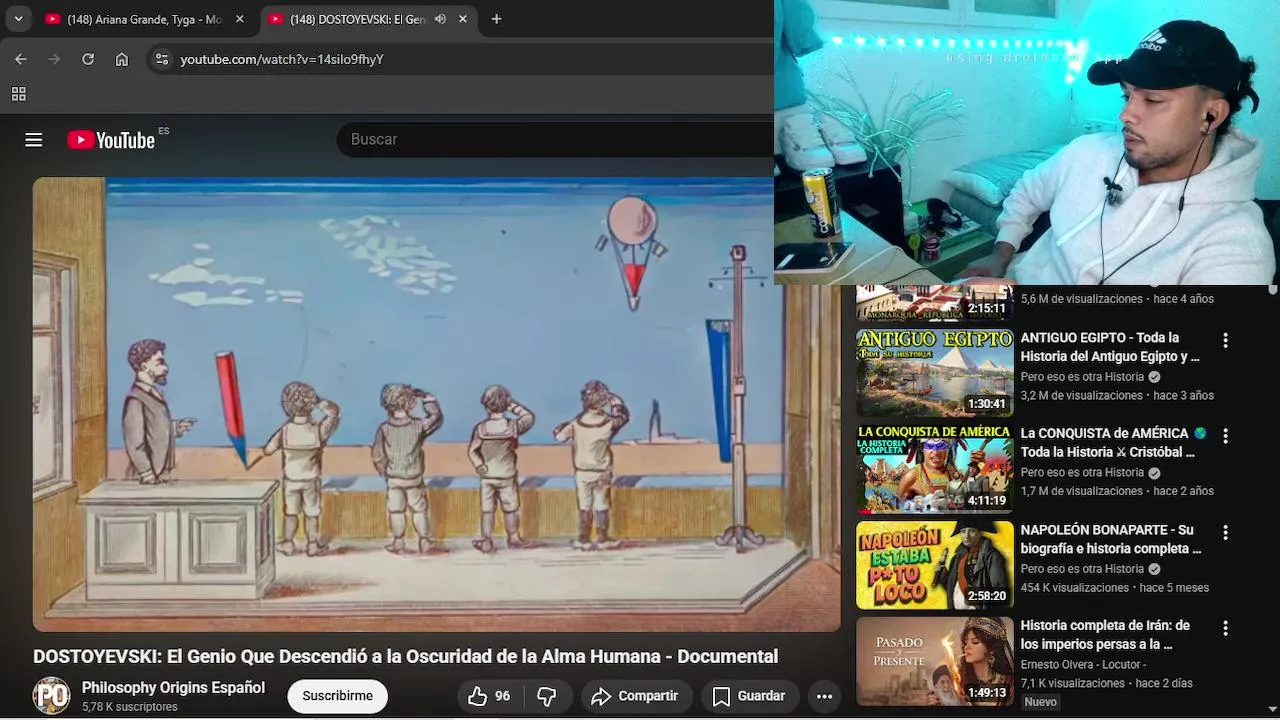Open options menu for Historia de Irán video

1225,628
